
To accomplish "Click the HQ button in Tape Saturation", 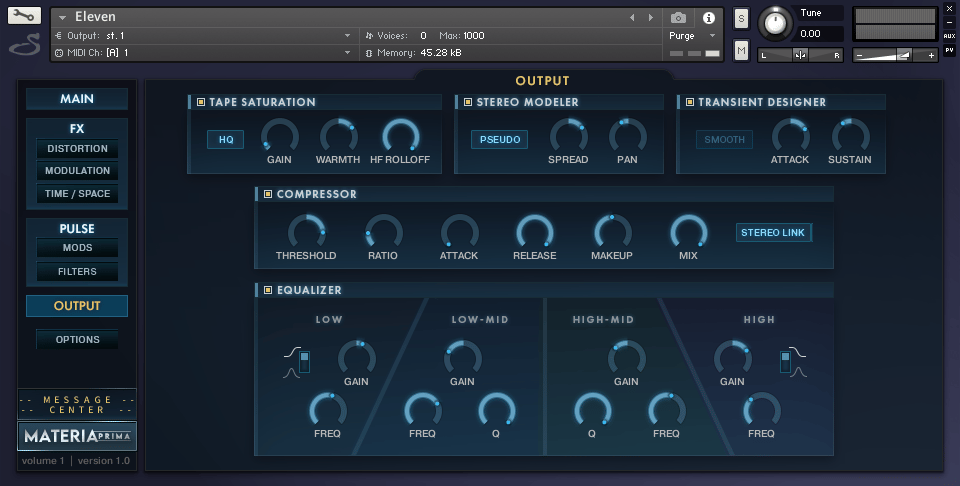I will click(x=226, y=140).
